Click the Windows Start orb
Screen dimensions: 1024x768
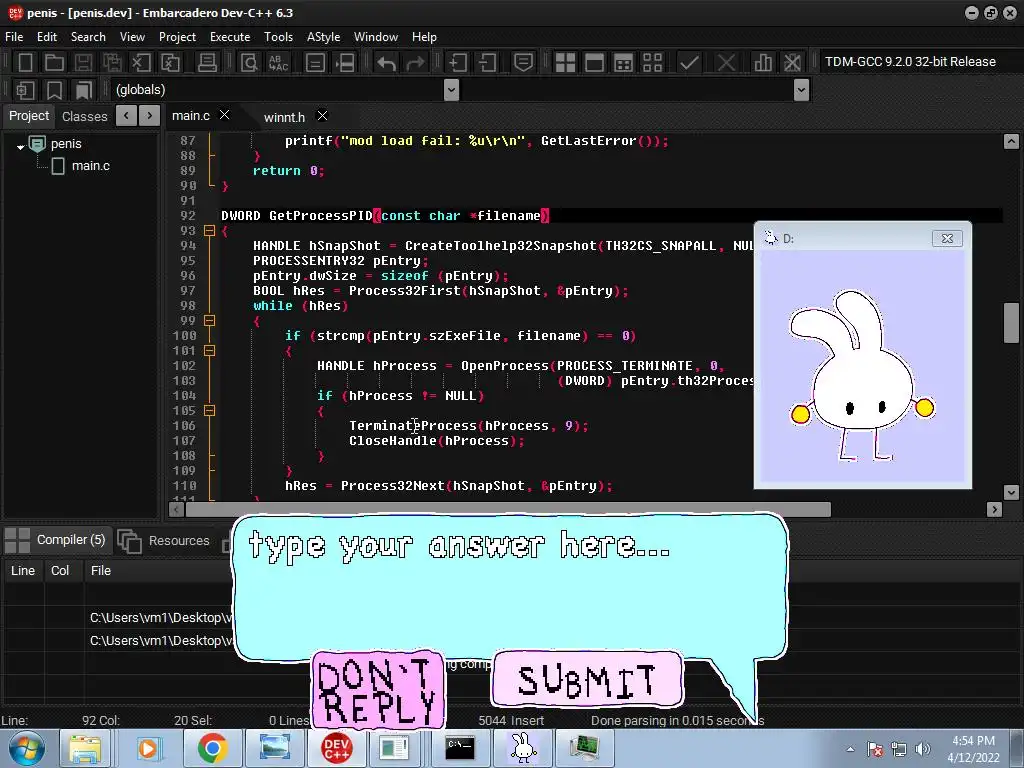26,748
